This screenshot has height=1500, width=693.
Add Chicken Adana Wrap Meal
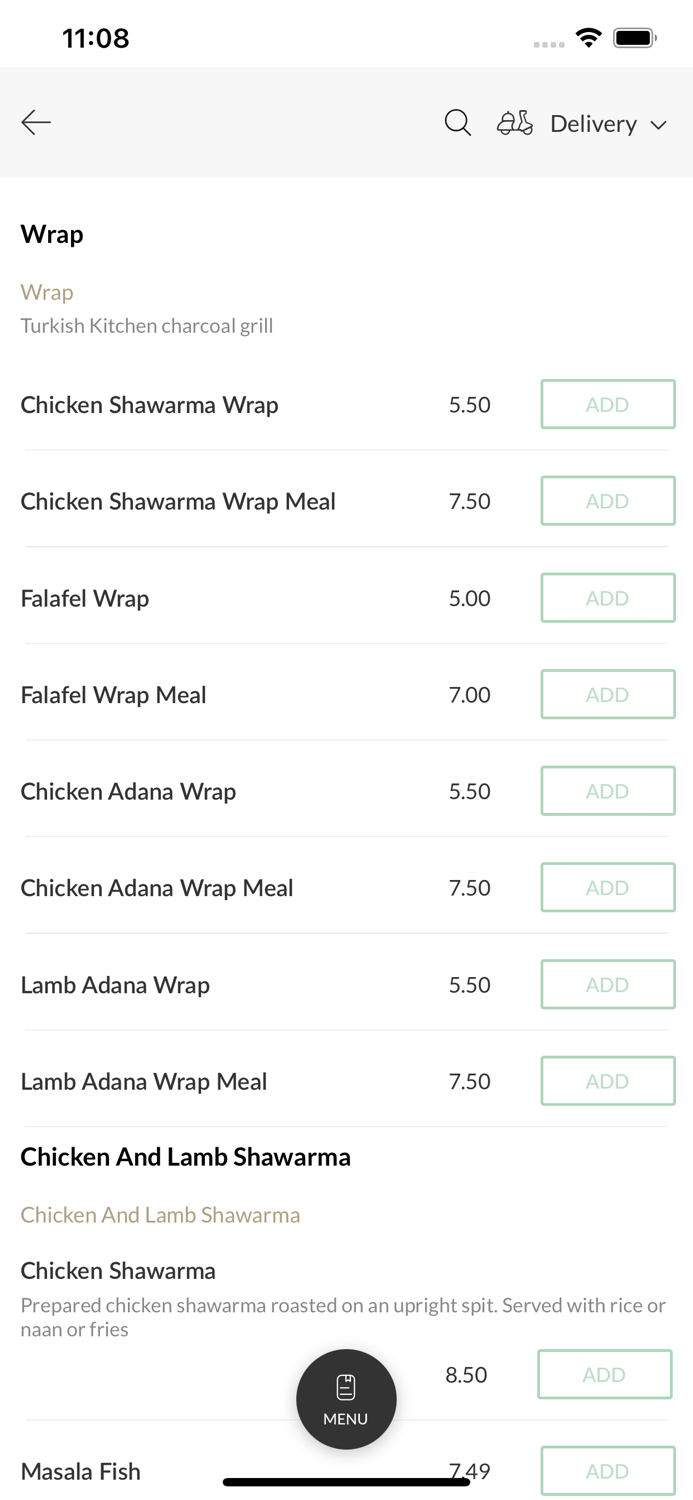pos(608,888)
